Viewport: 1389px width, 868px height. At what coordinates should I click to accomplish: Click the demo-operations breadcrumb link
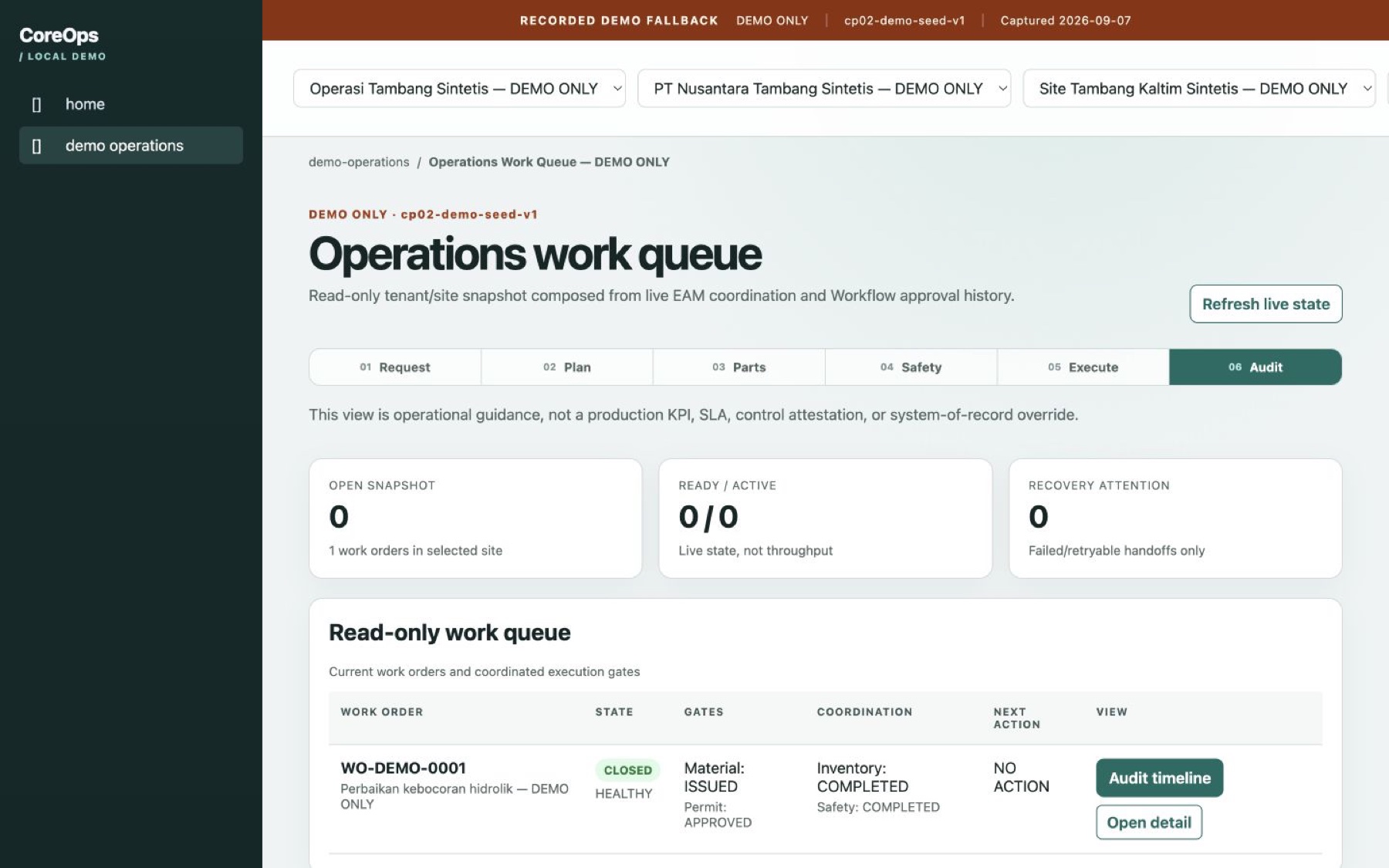[x=359, y=162]
